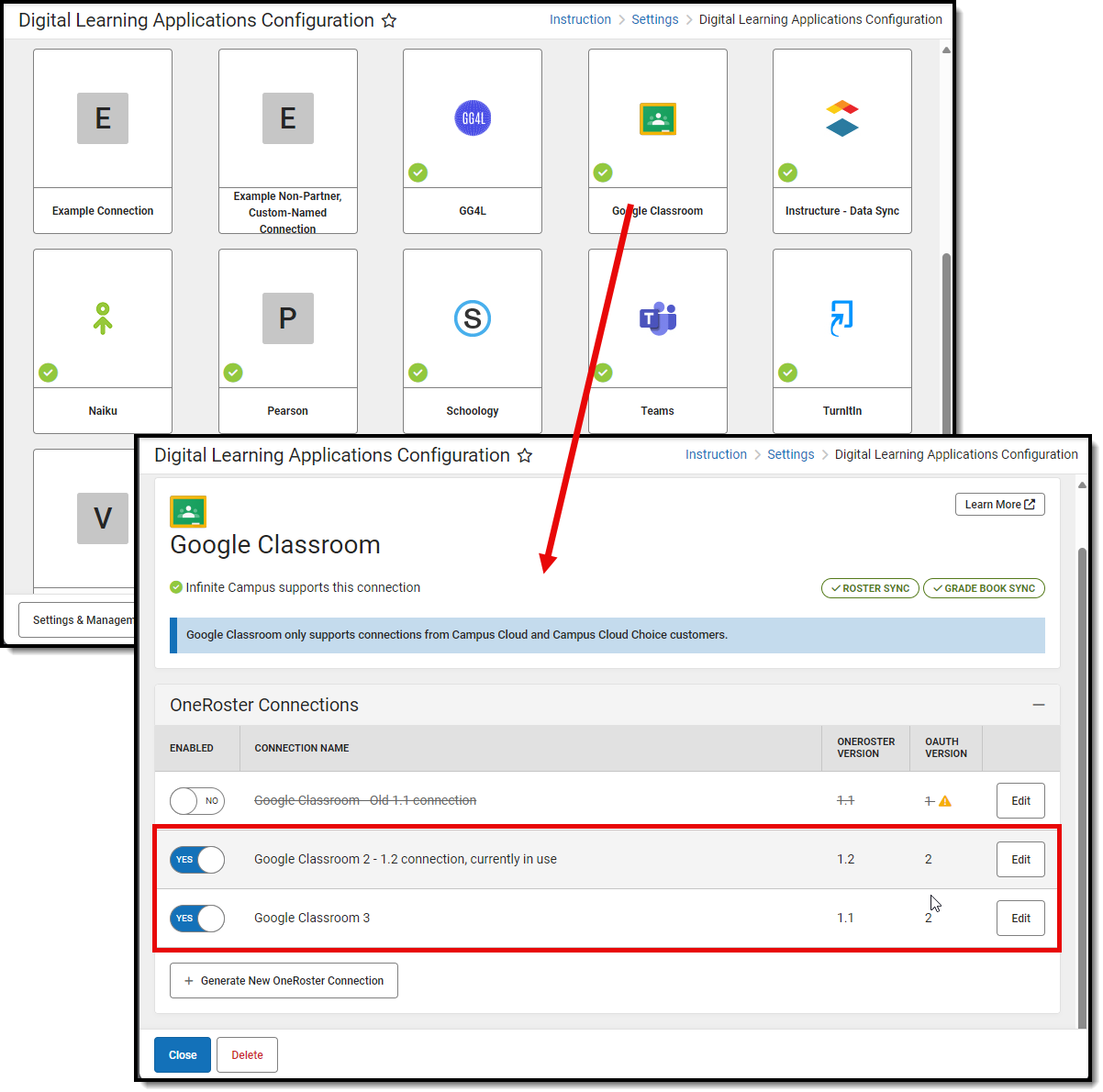1103x1092 pixels.
Task: Click the blue Campus Cloud notice banner
Action: [607, 635]
